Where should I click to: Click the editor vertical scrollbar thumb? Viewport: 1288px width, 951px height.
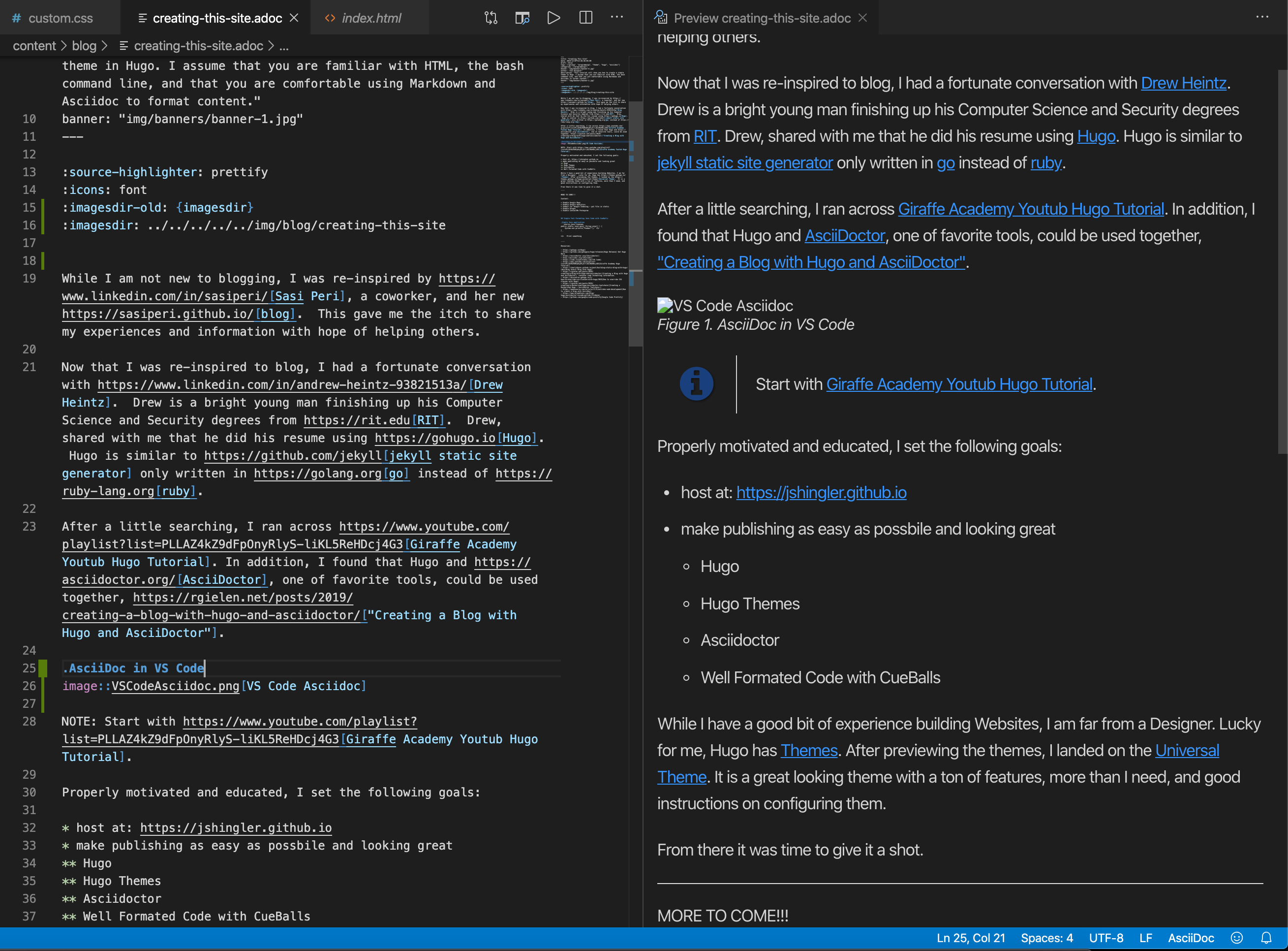click(x=635, y=223)
